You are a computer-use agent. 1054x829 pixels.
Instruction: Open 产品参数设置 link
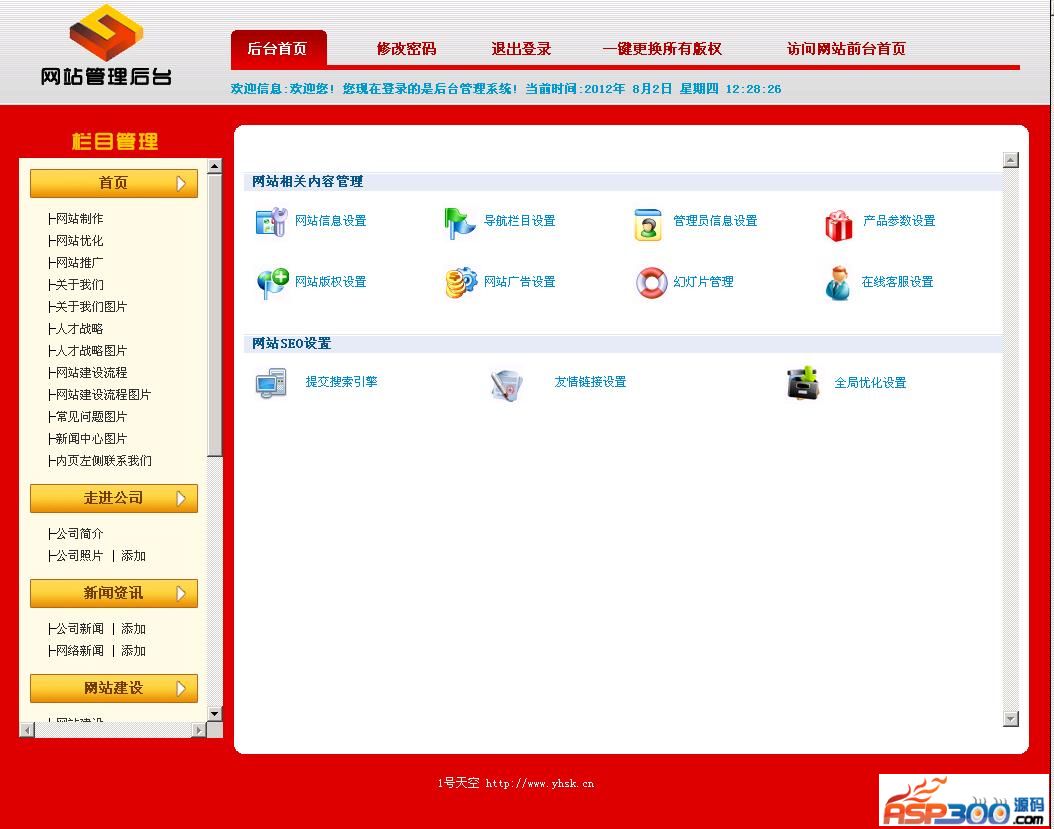click(x=899, y=221)
